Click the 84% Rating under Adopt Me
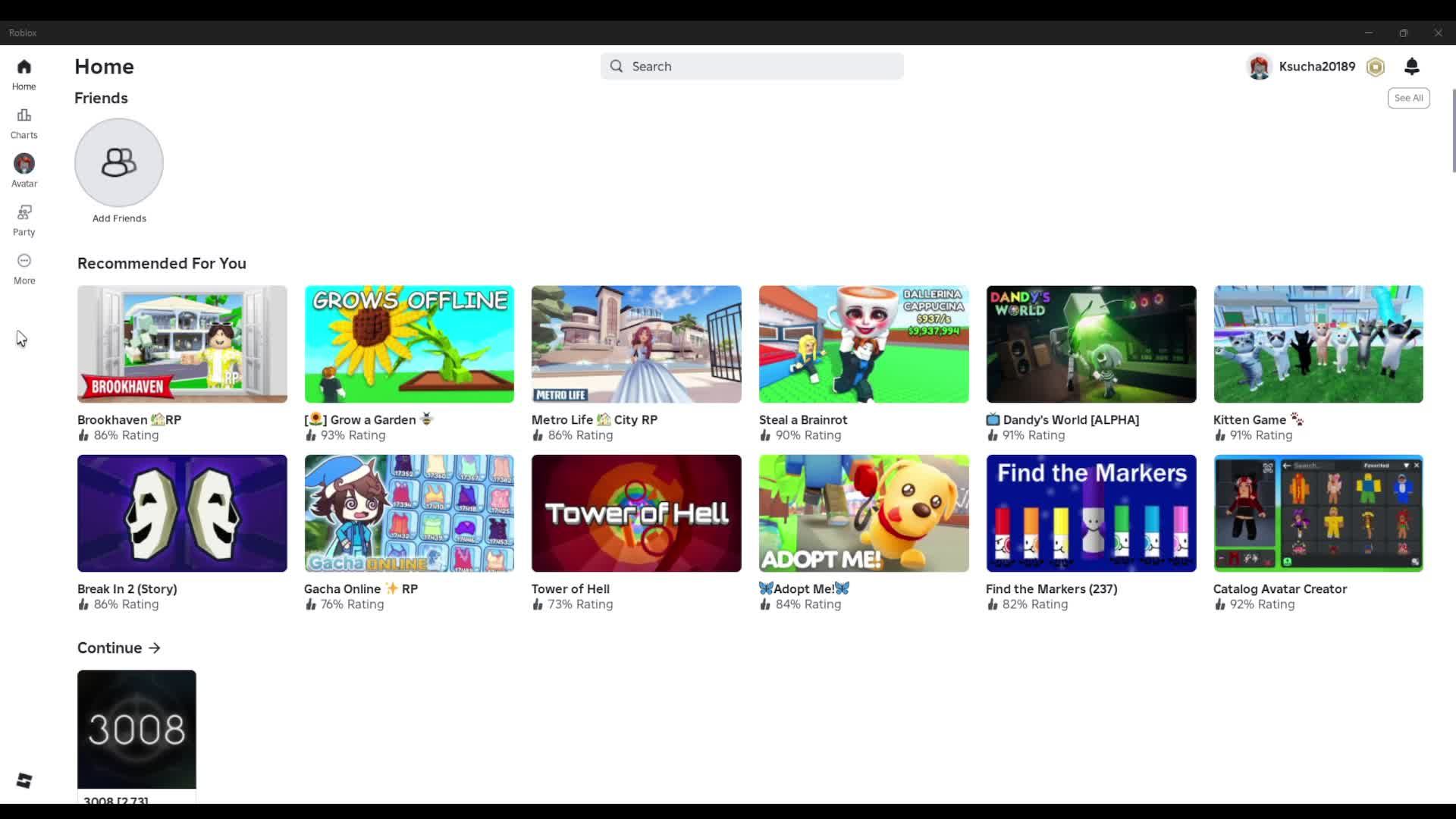1456x819 pixels. (x=800, y=604)
